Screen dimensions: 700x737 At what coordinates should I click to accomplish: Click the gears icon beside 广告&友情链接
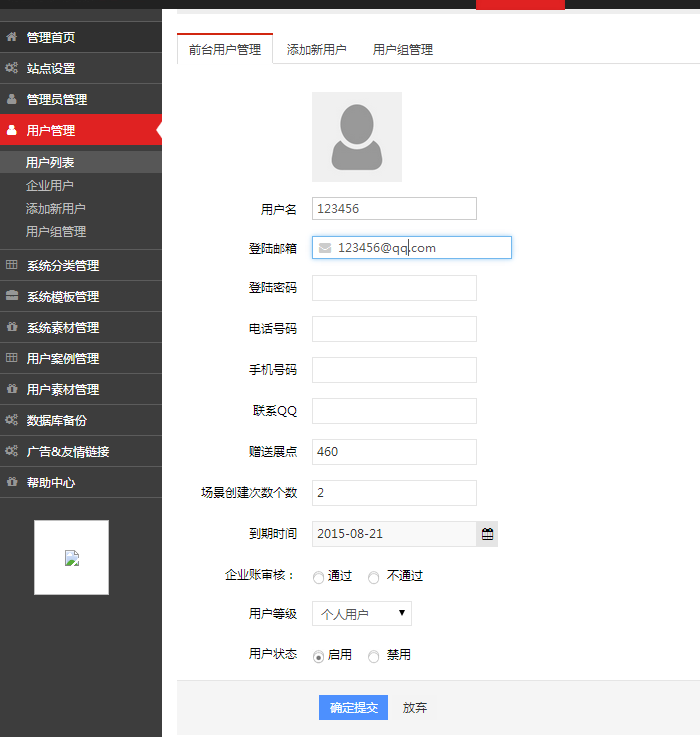tap(12, 451)
